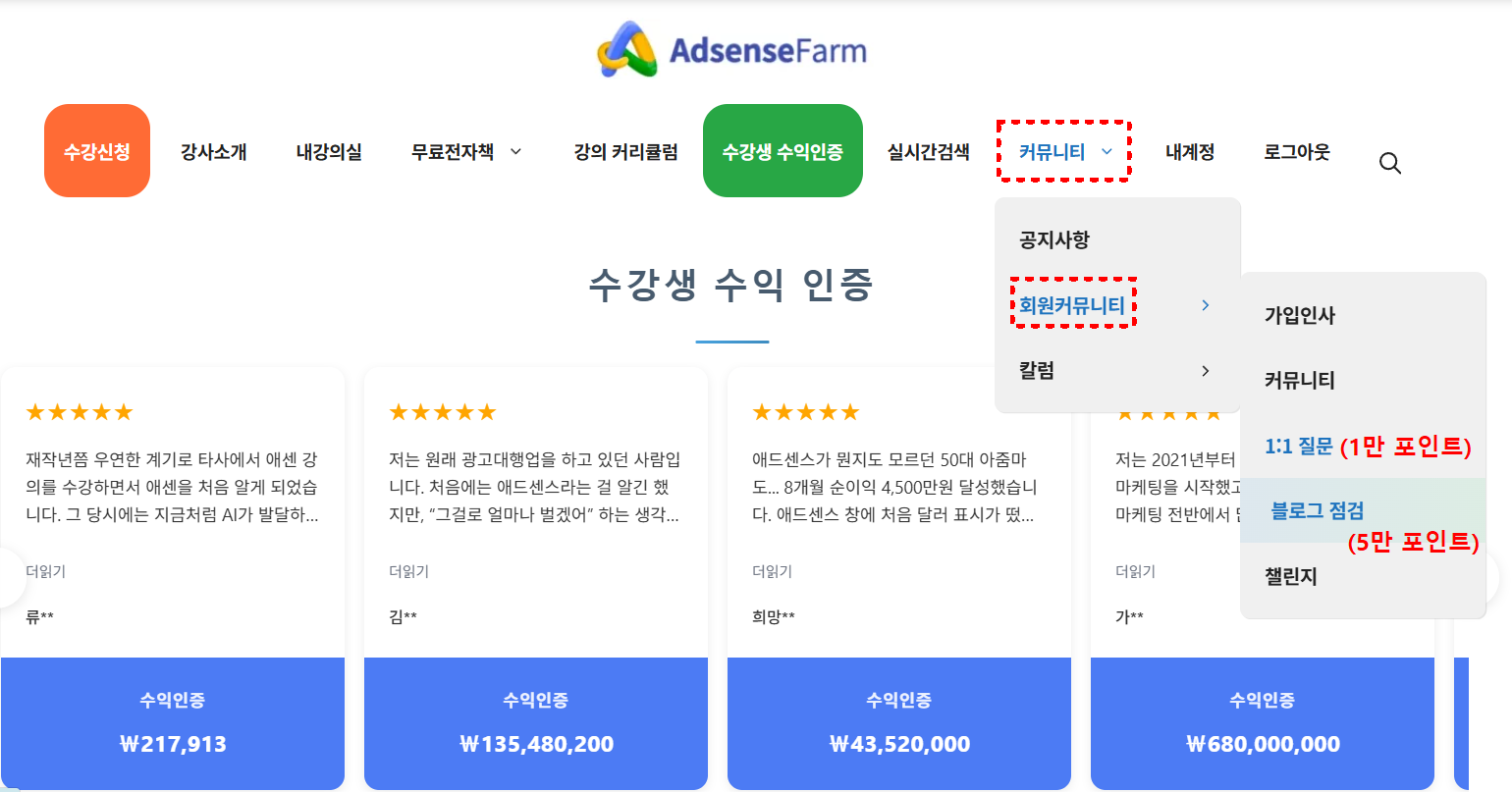Click 로그아웃 to sign out
The image size is (1512, 792).
tap(1297, 152)
